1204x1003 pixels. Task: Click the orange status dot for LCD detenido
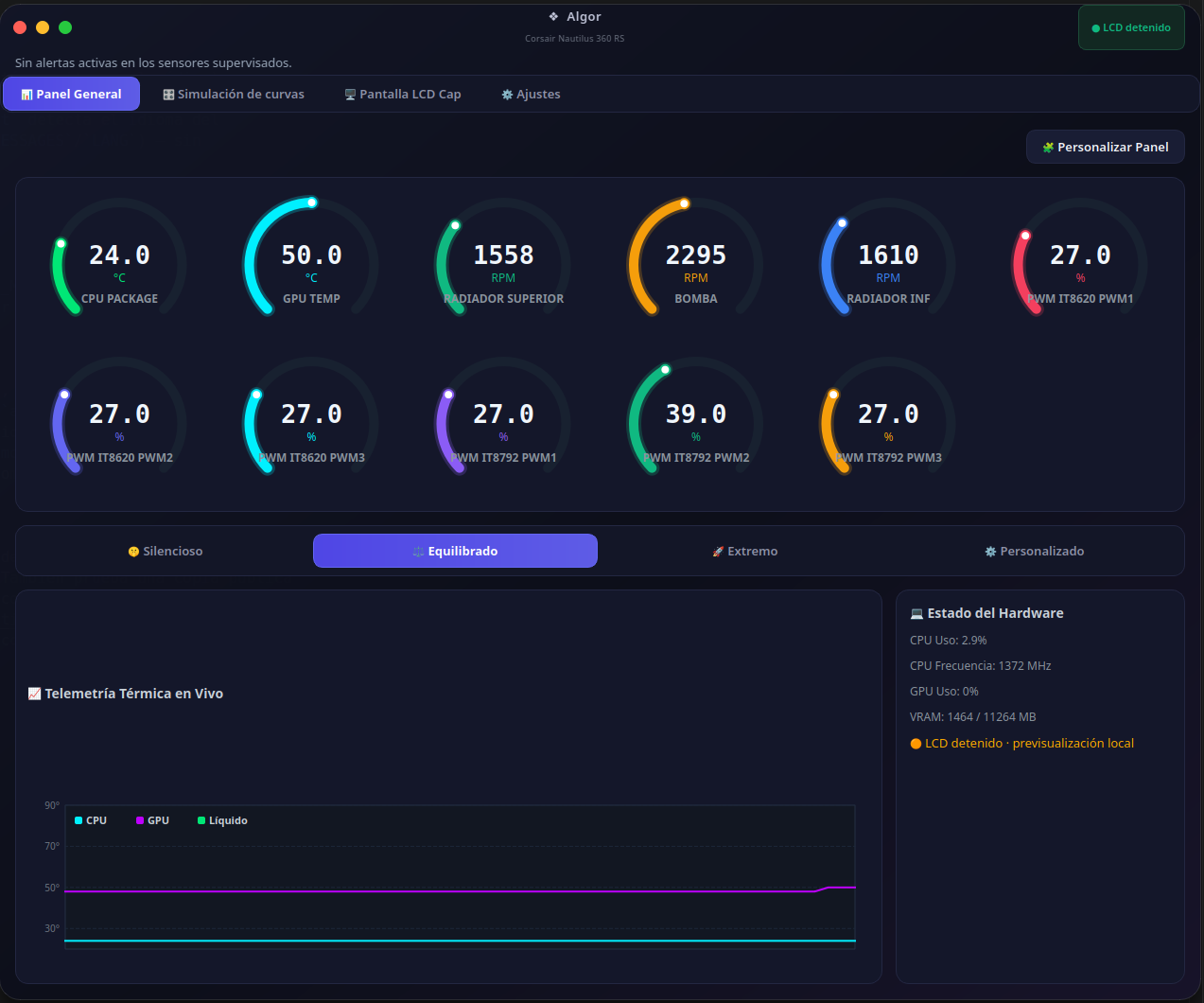[916, 744]
